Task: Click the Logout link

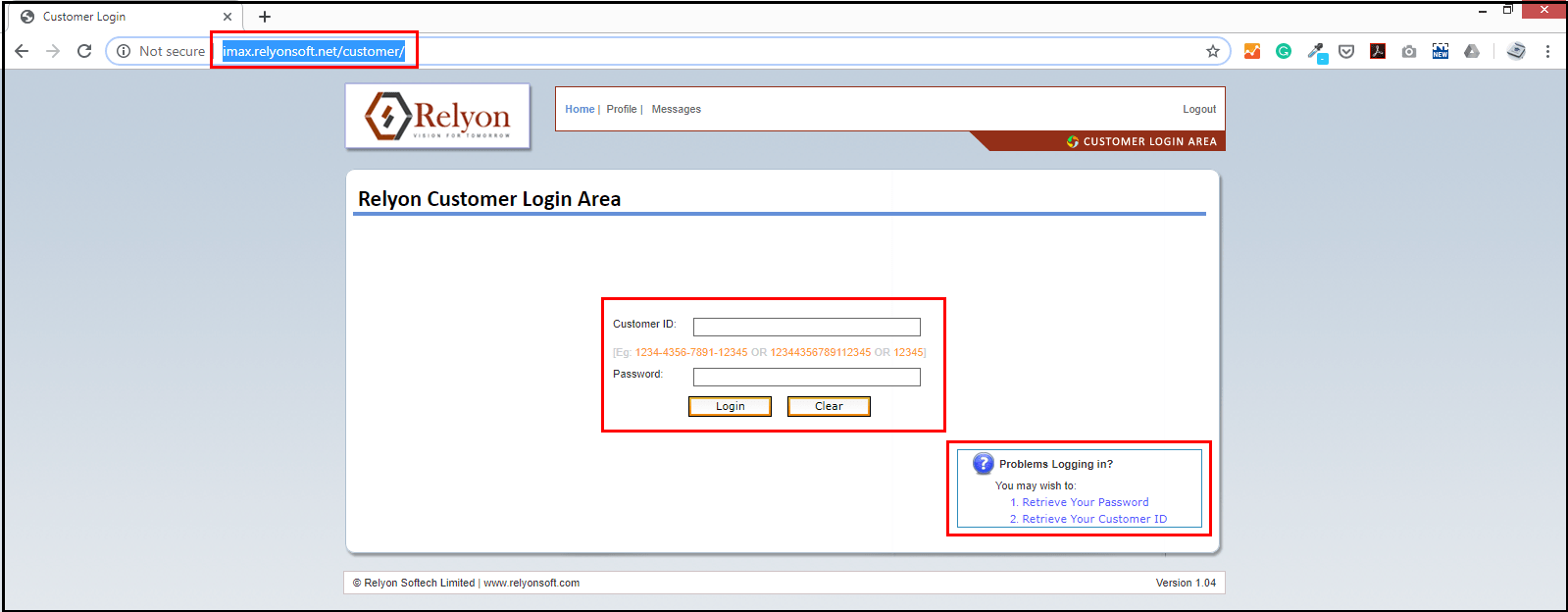Action: coord(1199,109)
